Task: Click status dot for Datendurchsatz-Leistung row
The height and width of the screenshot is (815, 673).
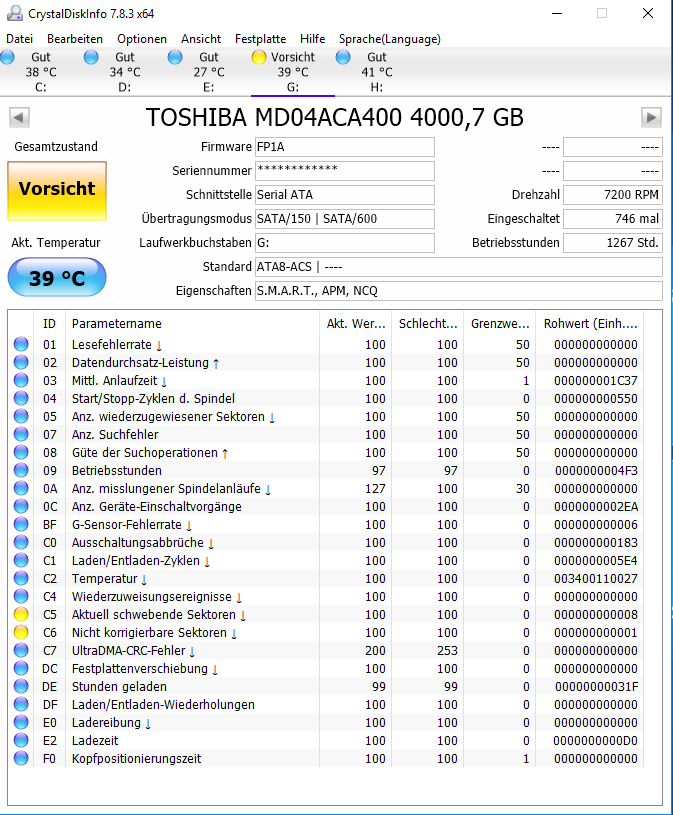Action: (21, 362)
